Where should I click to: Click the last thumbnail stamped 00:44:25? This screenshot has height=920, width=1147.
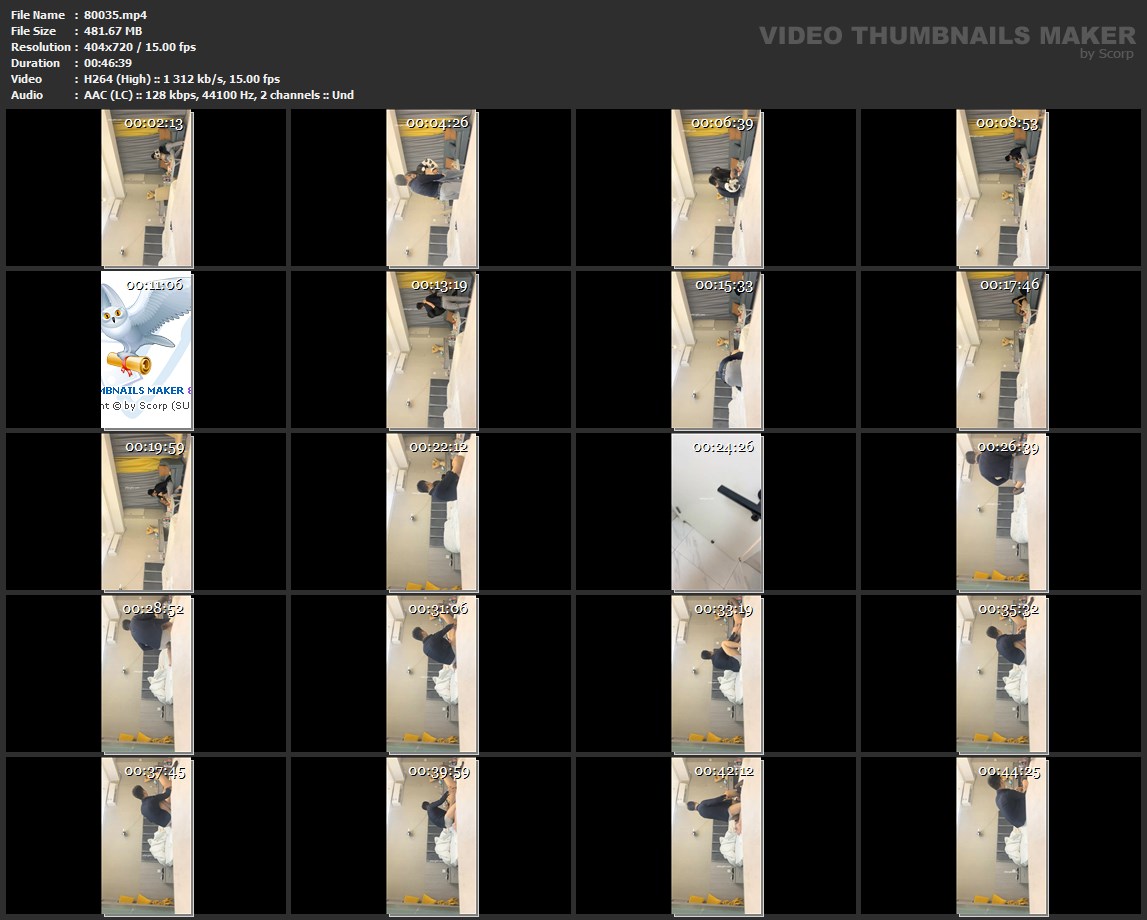point(1001,837)
